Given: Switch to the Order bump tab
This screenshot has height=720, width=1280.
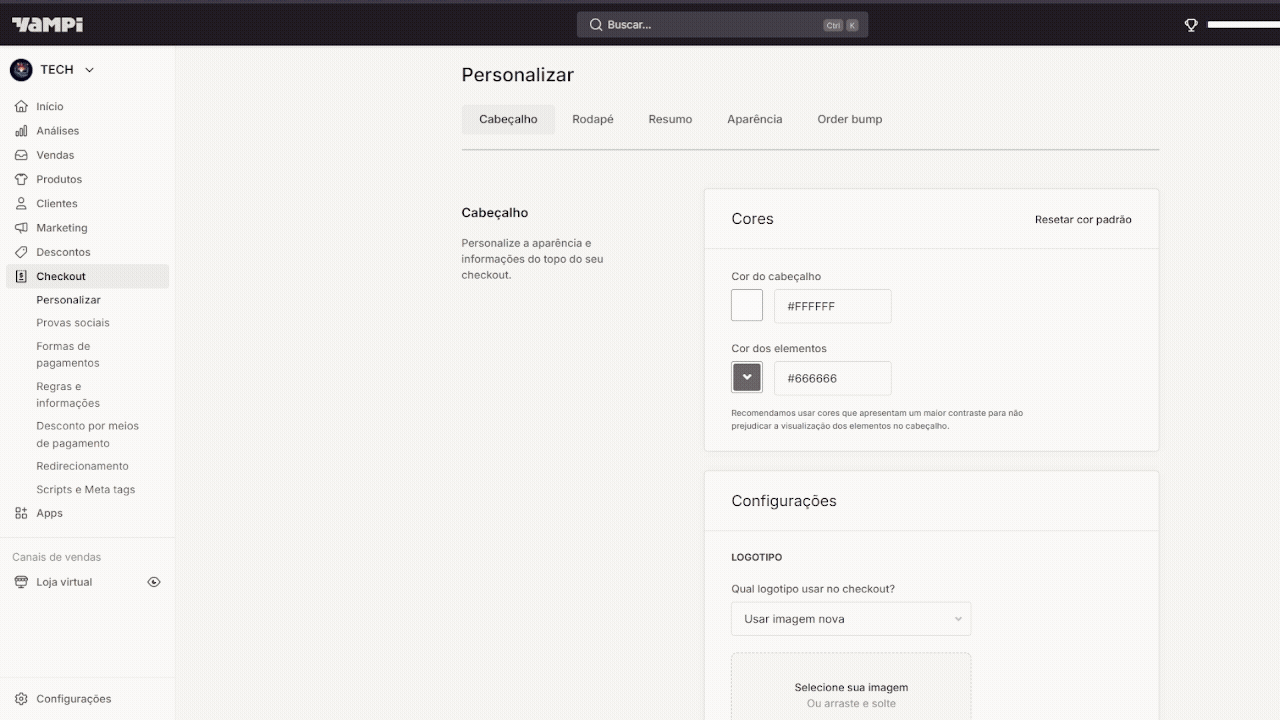Looking at the screenshot, I should click(849, 119).
